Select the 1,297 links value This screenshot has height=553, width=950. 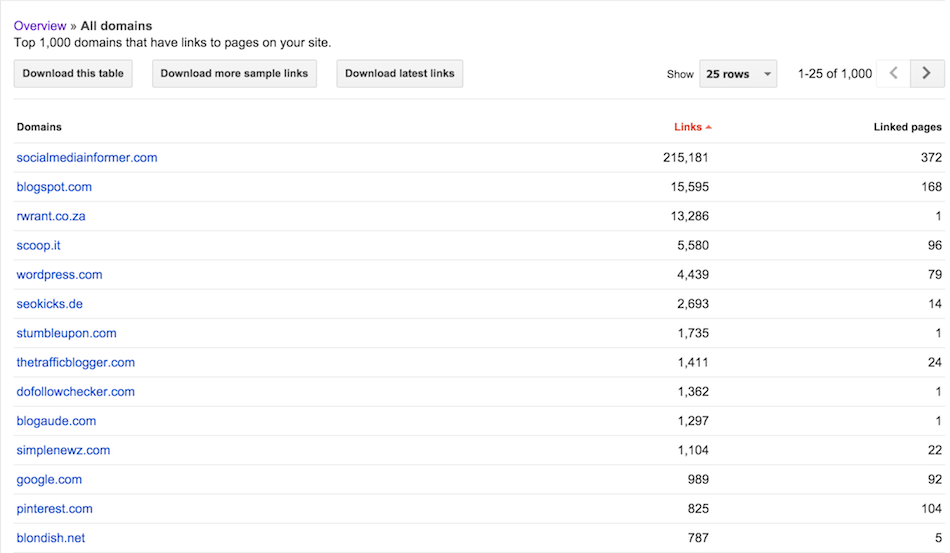coord(693,421)
